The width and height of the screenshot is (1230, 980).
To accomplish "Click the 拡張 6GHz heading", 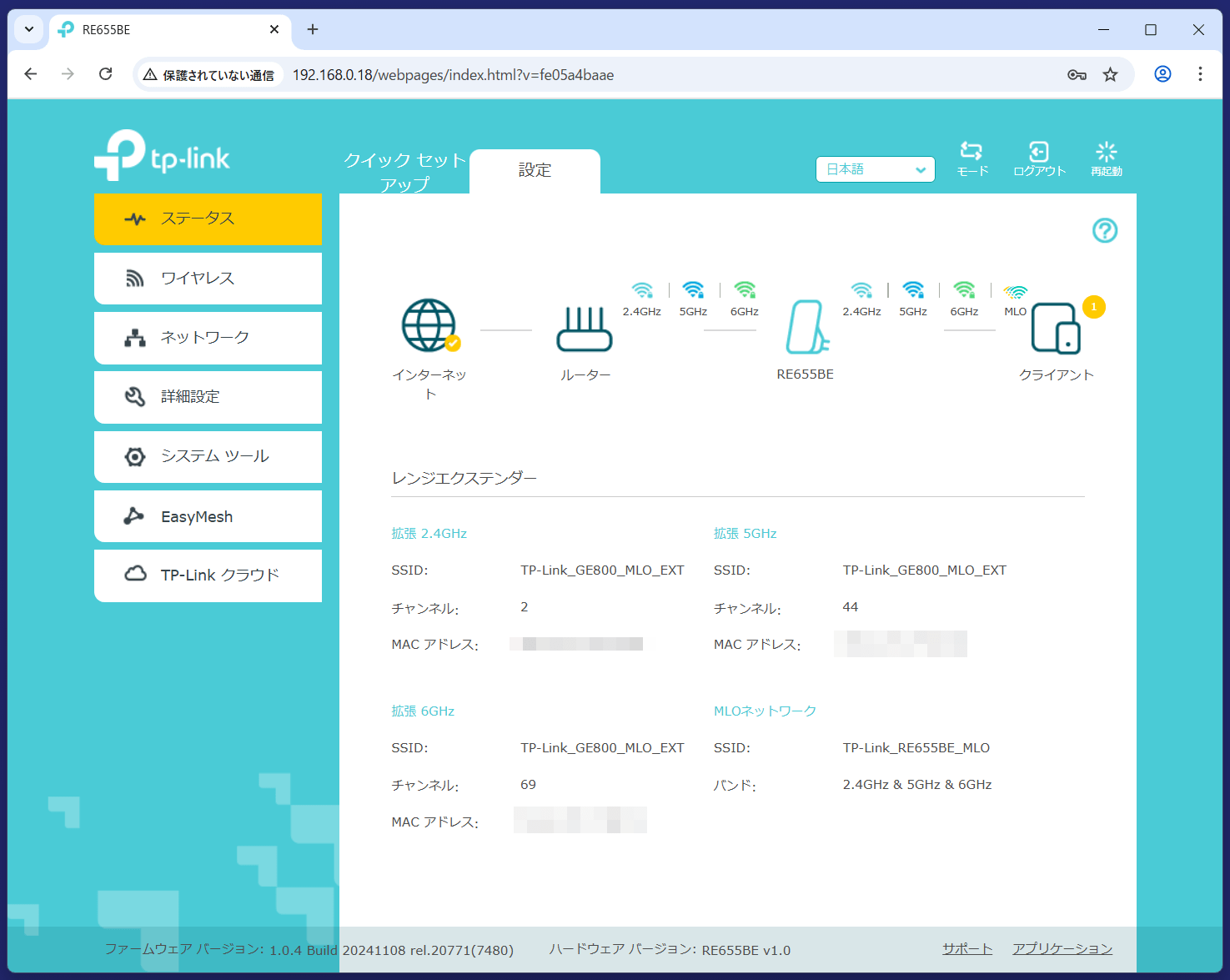I will (423, 711).
